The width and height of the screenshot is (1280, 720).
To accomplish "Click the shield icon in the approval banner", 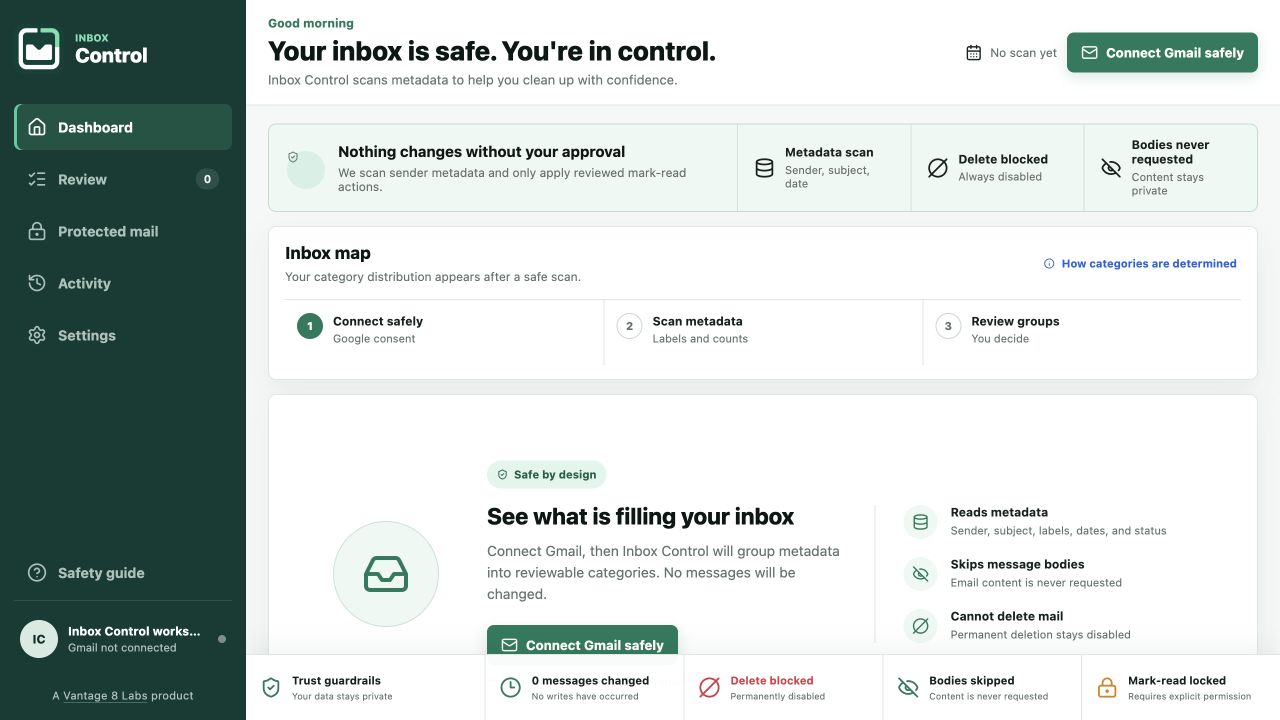I will coord(293,157).
